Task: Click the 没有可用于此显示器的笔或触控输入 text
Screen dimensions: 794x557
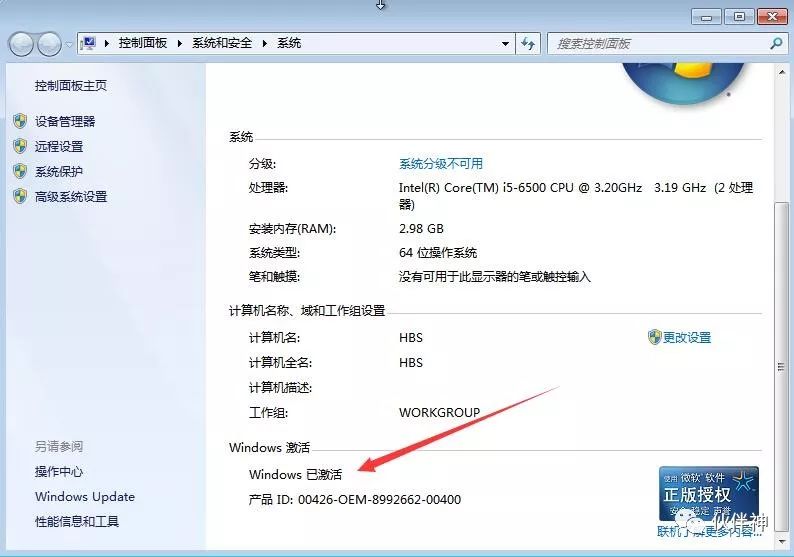Action: point(495,277)
